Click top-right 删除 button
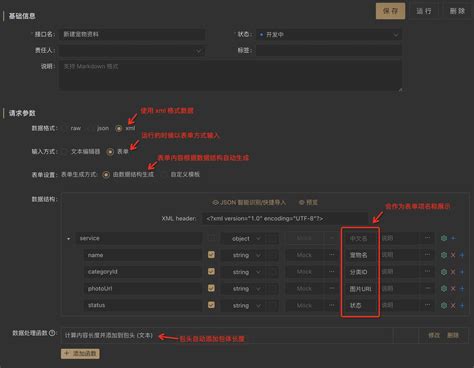 point(457,11)
